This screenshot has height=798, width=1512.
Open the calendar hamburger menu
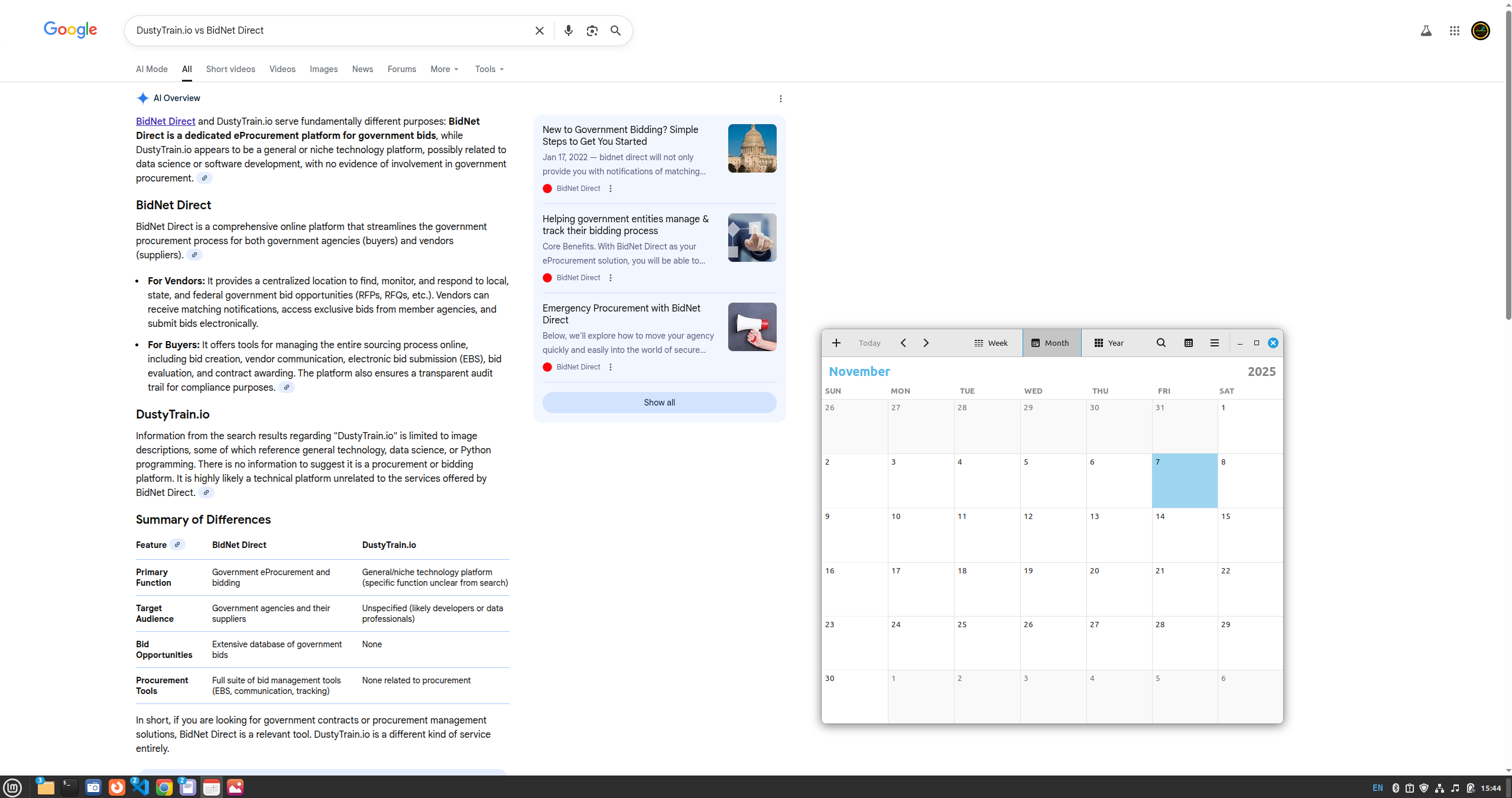click(x=1214, y=343)
